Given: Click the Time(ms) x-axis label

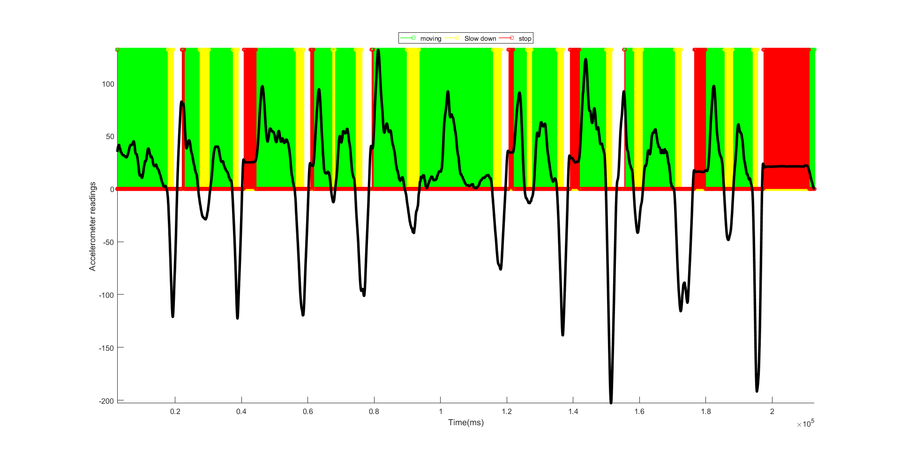Looking at the screenshot, I should click(x=465, y=422).
